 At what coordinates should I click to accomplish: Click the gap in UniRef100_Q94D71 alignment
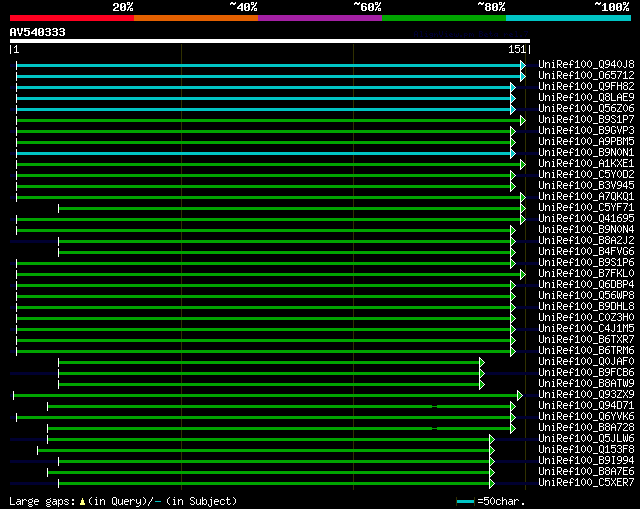(435, 407)
